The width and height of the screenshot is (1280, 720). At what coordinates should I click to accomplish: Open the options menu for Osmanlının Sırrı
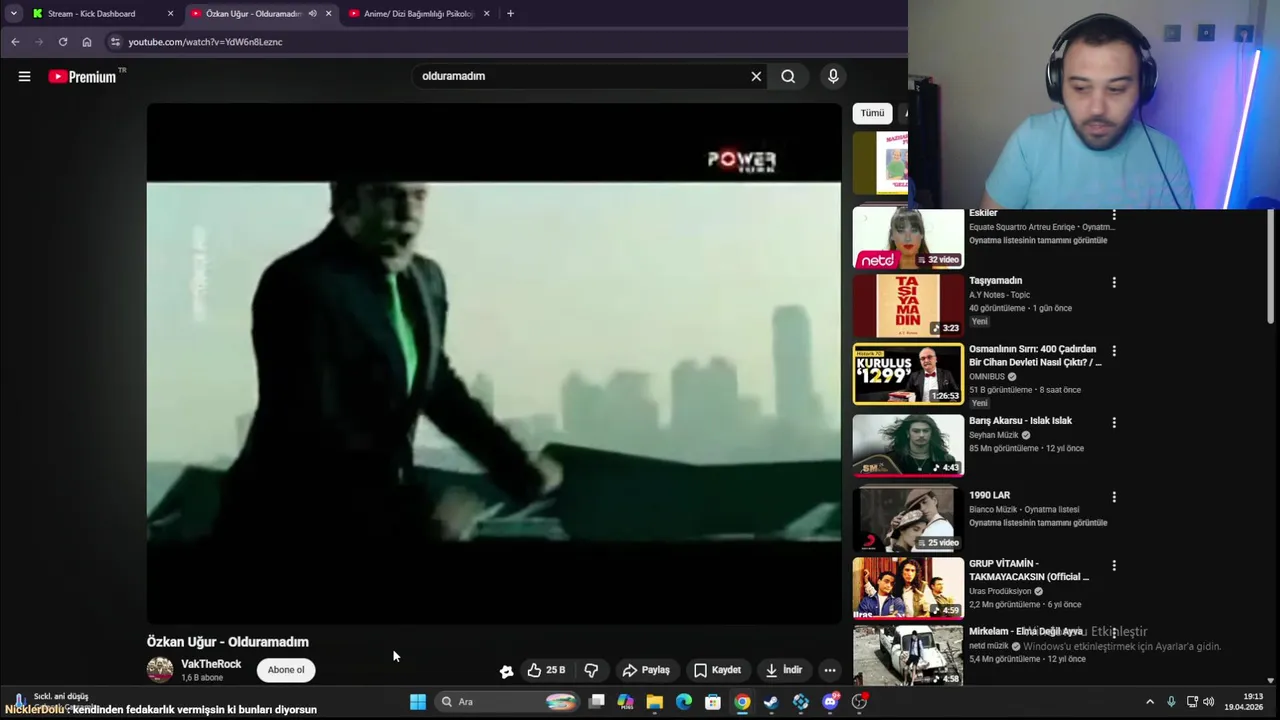(x=1114, y=352)
